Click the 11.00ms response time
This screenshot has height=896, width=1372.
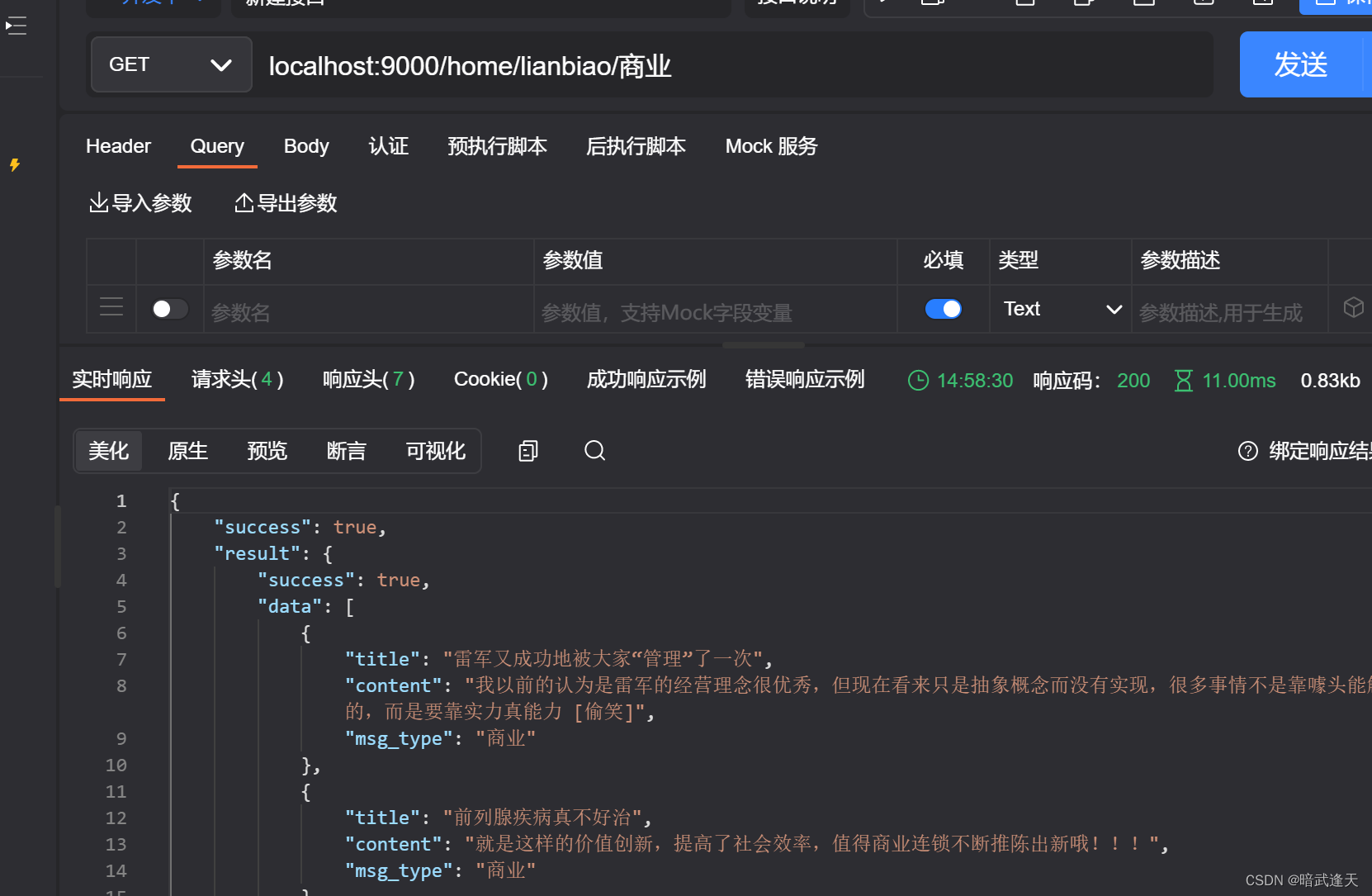coord(1239,381)
